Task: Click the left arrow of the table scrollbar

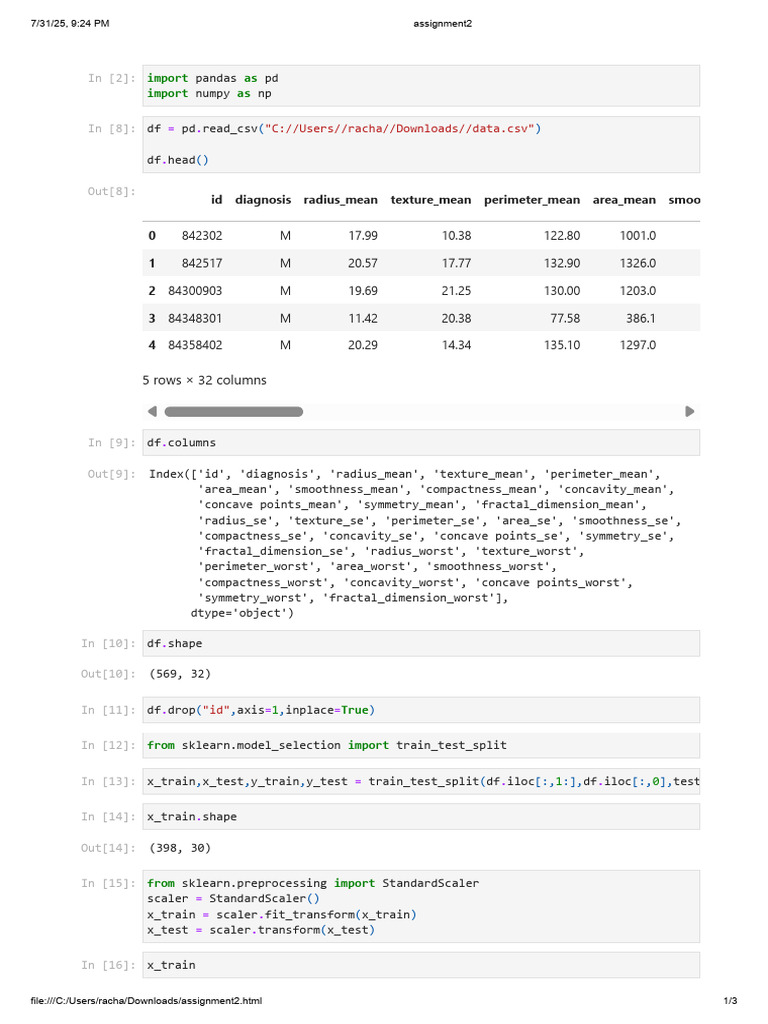Action: (x=152, y=411)
